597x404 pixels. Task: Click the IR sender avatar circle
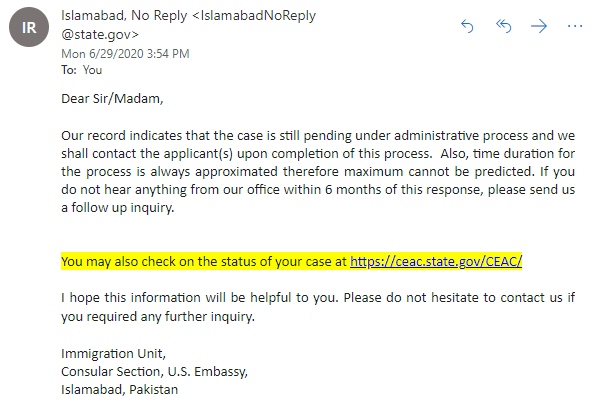[29, 27]
